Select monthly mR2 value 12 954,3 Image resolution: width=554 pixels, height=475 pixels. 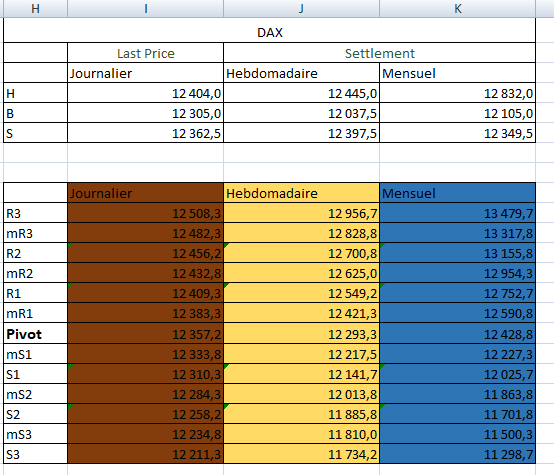(x=458, y=273)
